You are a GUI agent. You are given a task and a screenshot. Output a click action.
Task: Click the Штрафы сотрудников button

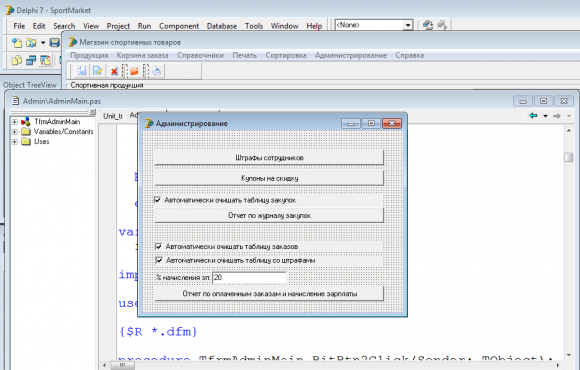pyautogui.click(x=269, y=158)
